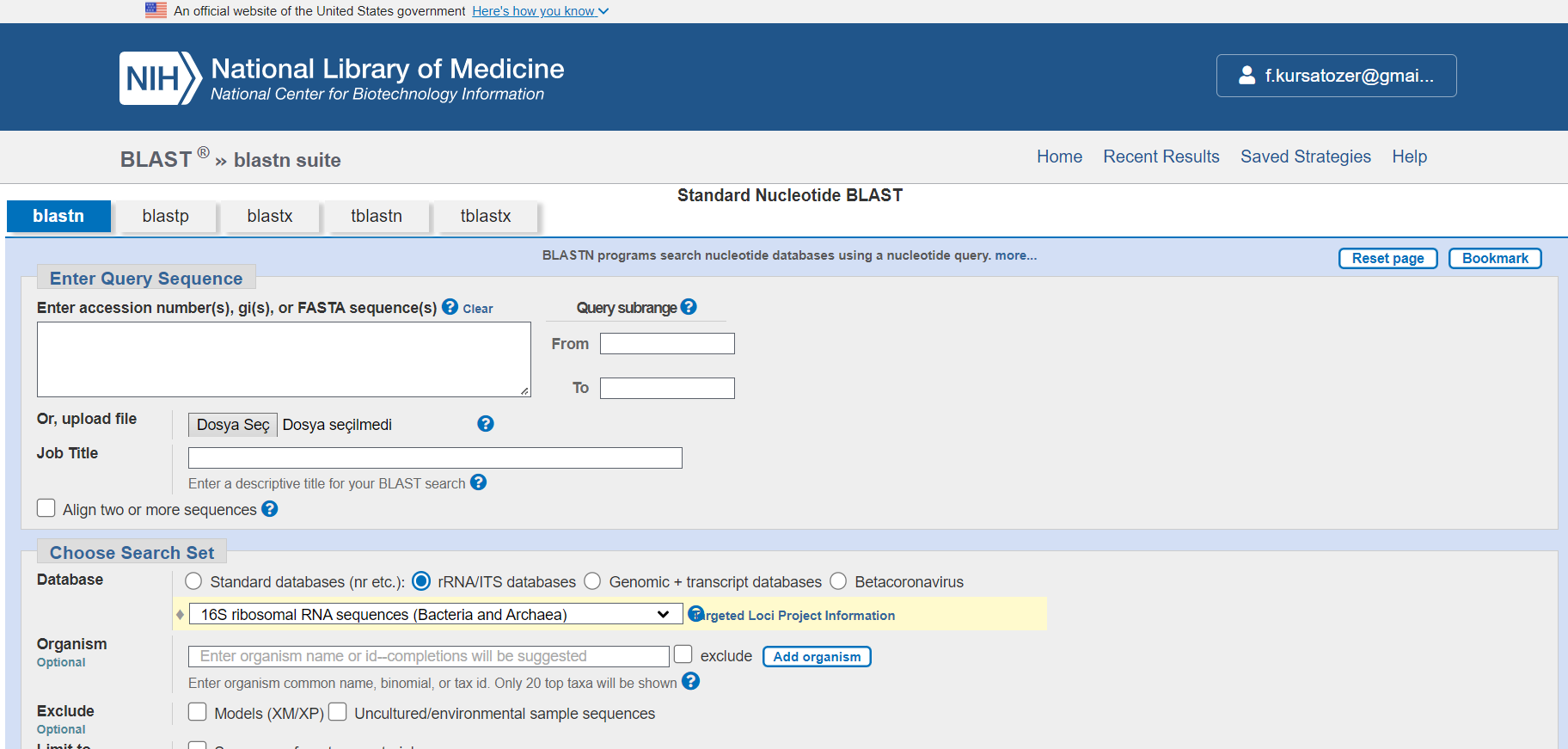The image size is (1568, 749).
Task: Click the Reset page button
Action: pos(1388,258)
